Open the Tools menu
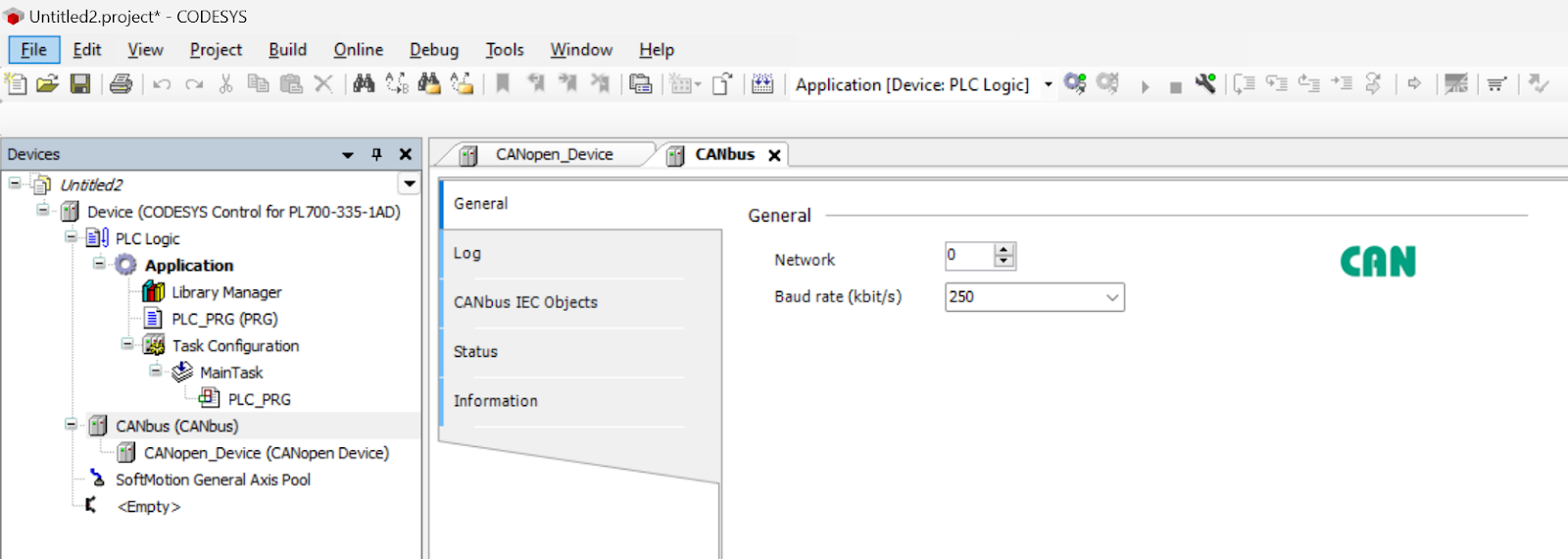 505,50
